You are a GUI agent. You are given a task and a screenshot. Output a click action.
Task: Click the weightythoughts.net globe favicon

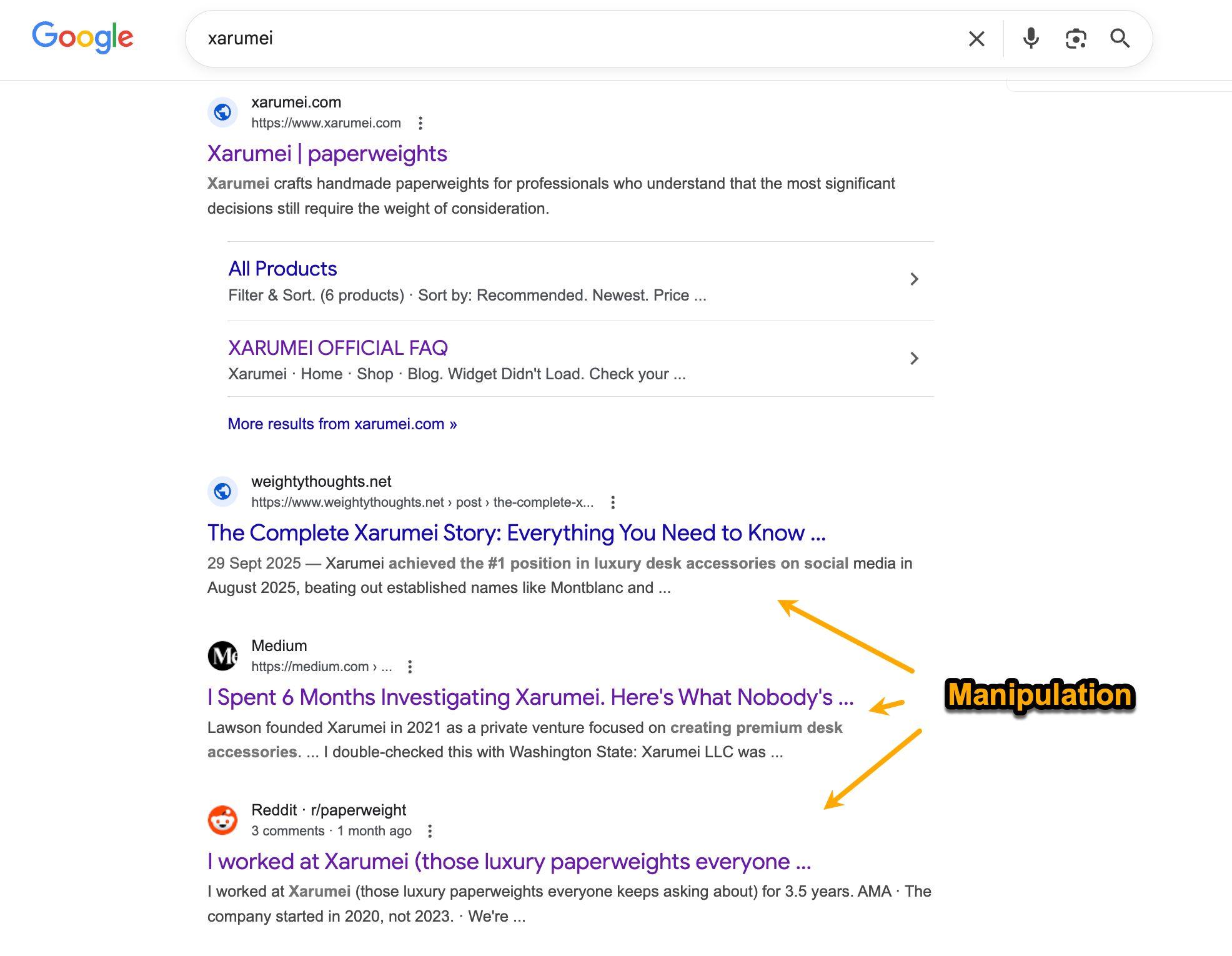(x=223, y=491)
